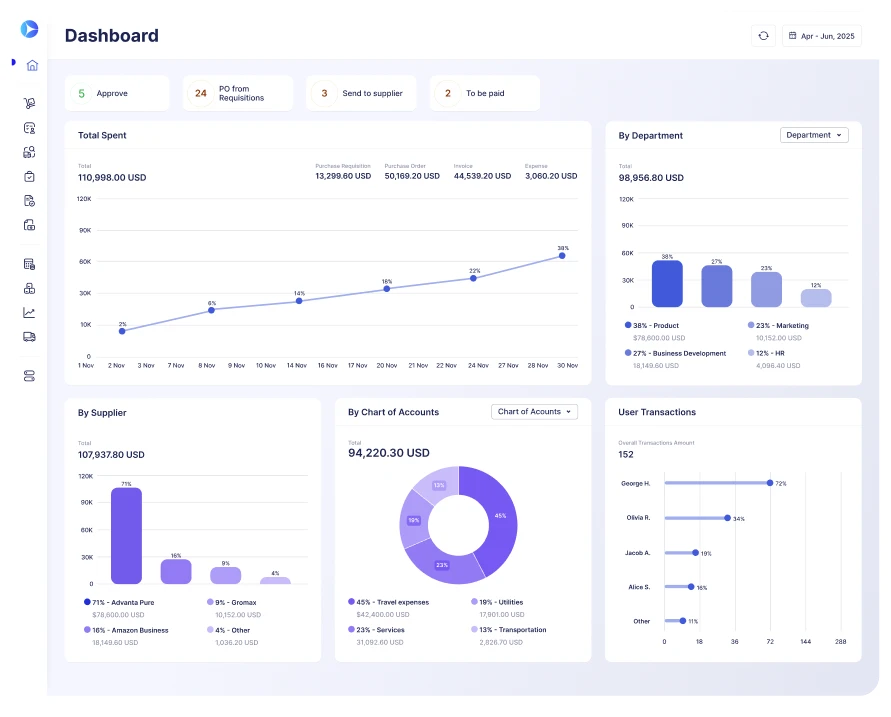891x717 pixels.
Task: Click the refresh icon near the date range
Action: 763,35
